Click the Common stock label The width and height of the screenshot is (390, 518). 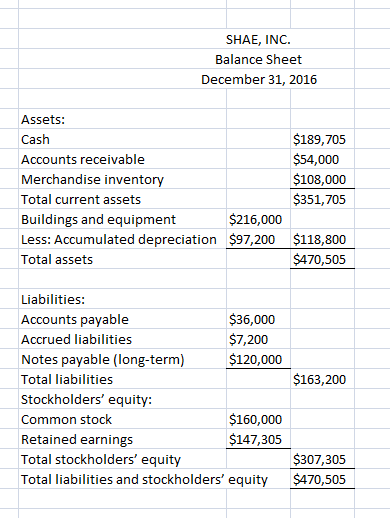(66, 419)
